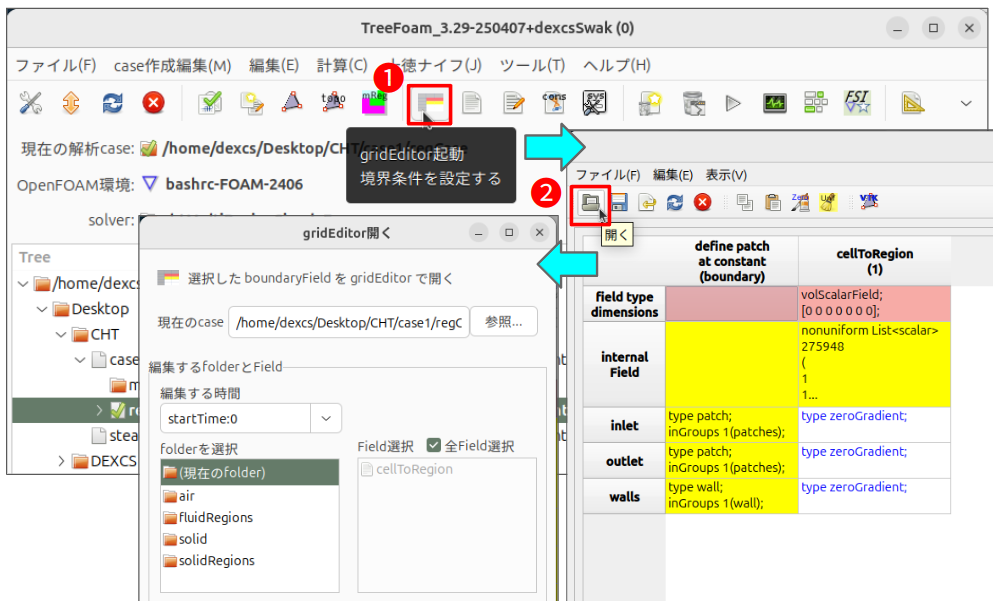This screenshot has width=993, height=601.
Task: Click the refresh icon in gridEditor toolbar
Action: pos(674,203)
